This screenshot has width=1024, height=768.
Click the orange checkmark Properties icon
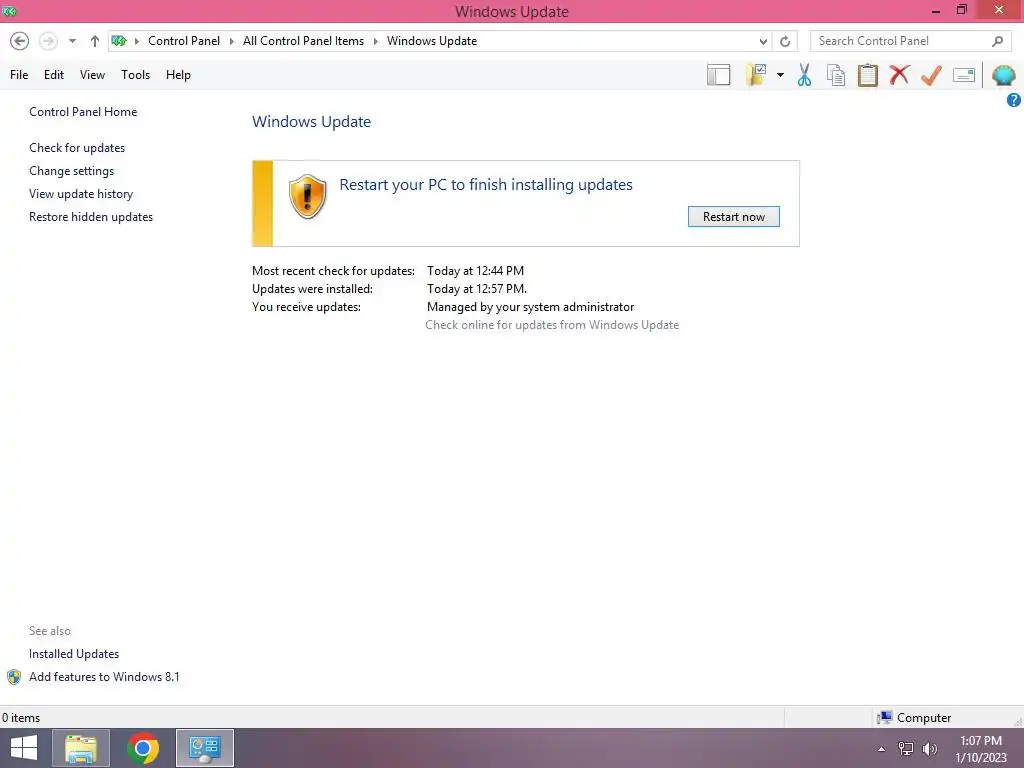point(931,75)
